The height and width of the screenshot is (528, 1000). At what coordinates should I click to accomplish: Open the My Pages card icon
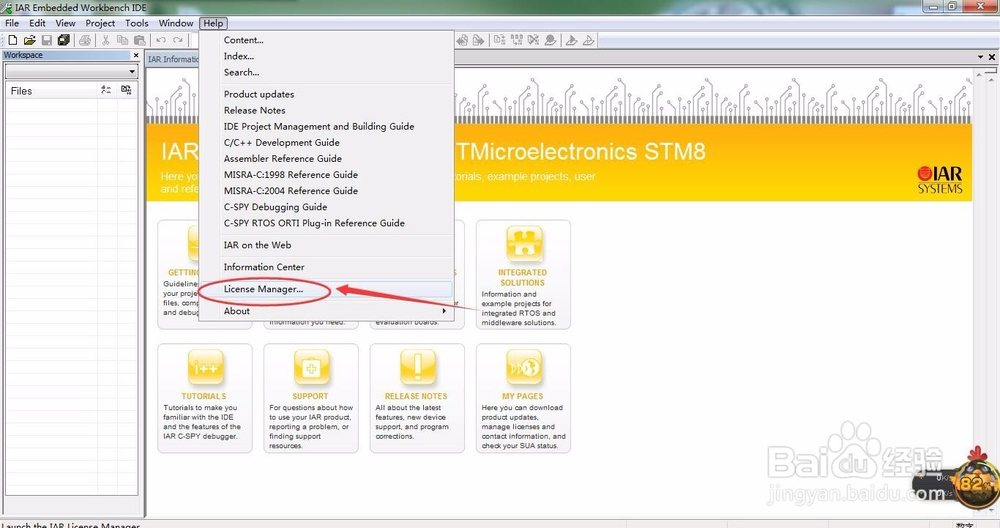[524, 367]
